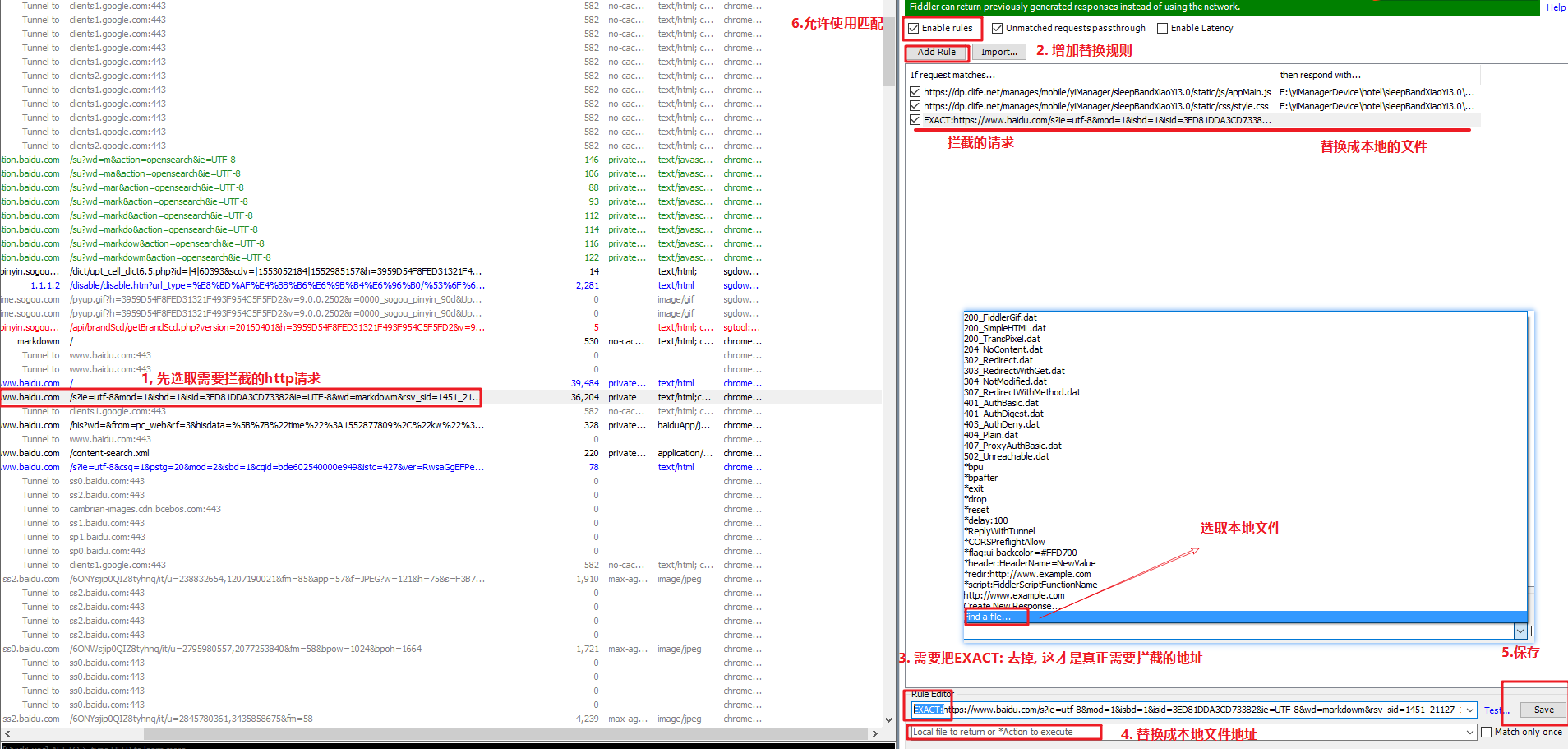Select *delay:100 in the action list
1568x749 pixels.
1244,520
